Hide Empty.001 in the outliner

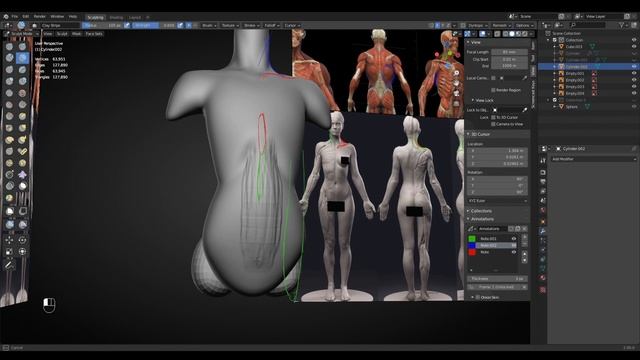(634, 73)
